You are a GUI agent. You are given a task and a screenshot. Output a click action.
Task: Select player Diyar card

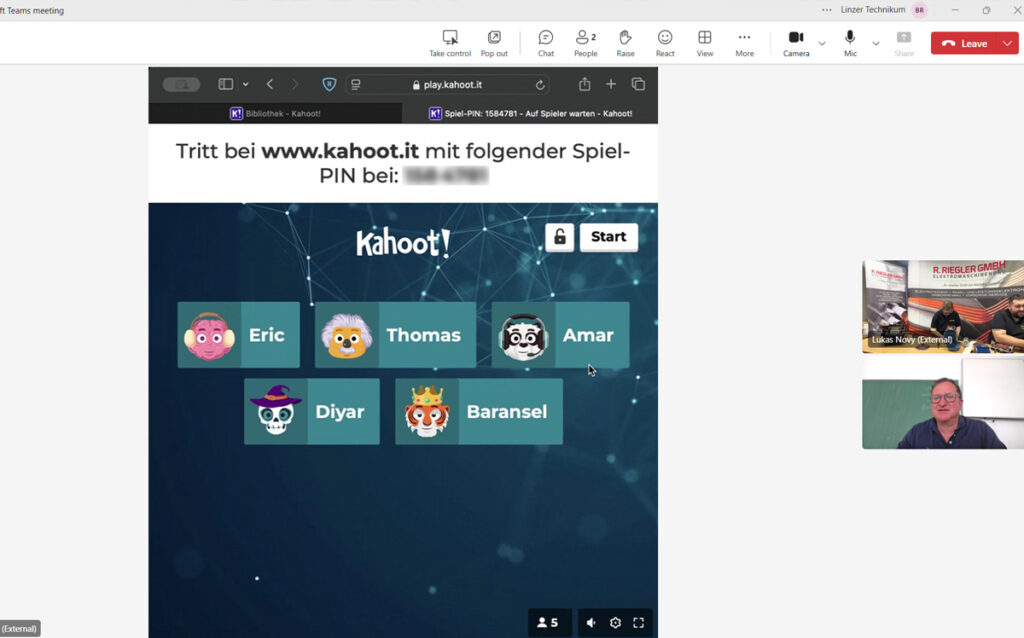[x=312, y=411]
